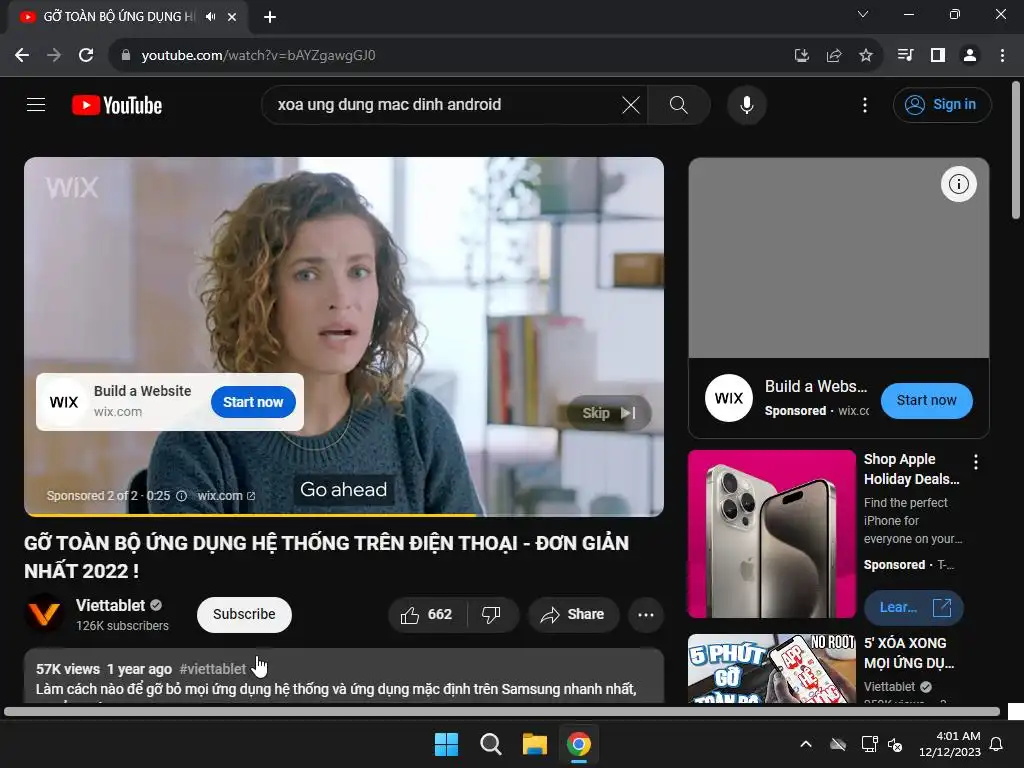The height and width of the screenshot is (768, 1024).
Task: Go back to the previous page
Action: [x=22, y=56]
